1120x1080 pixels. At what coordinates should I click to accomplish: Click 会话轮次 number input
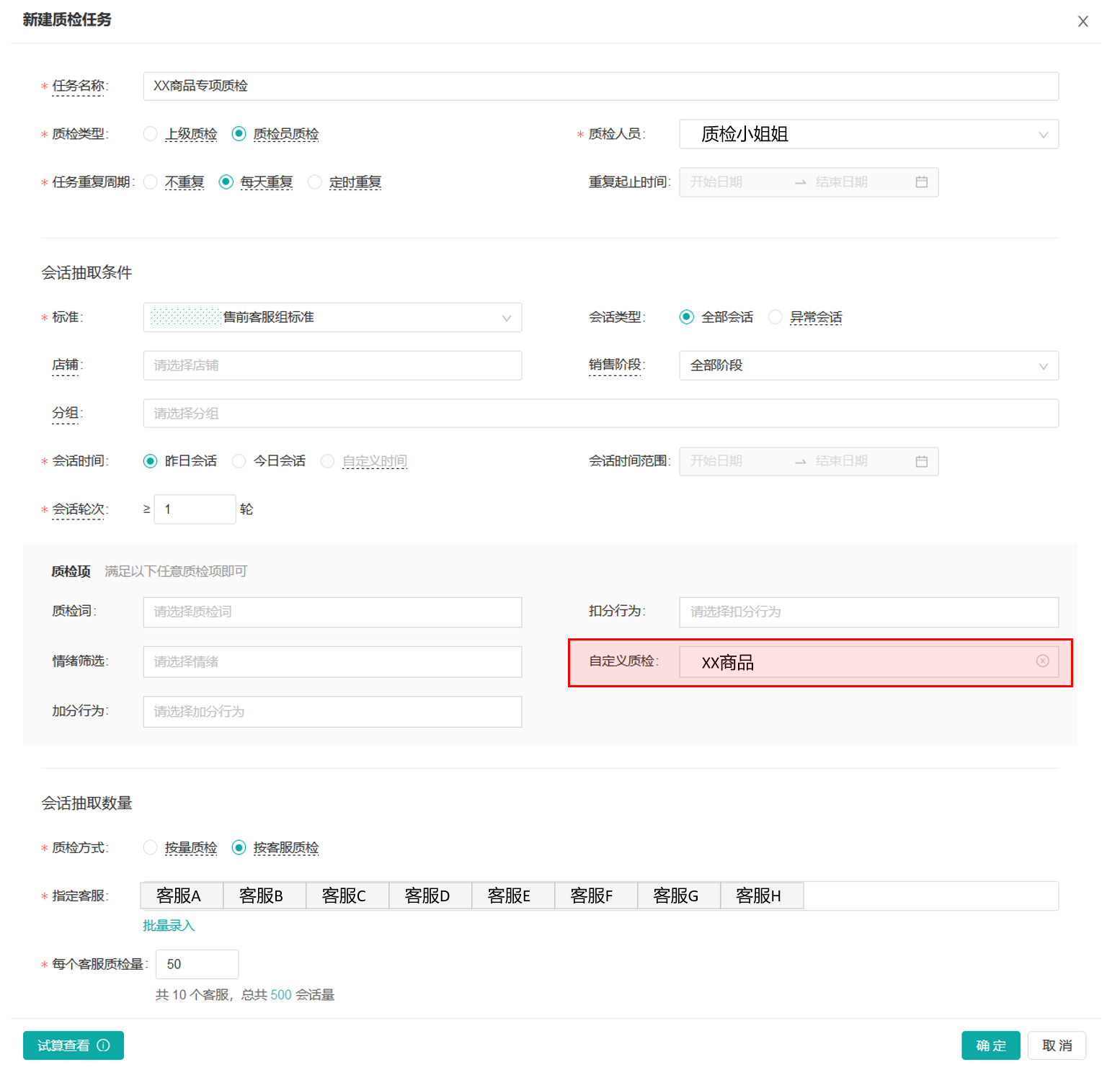tap(195, 509)
